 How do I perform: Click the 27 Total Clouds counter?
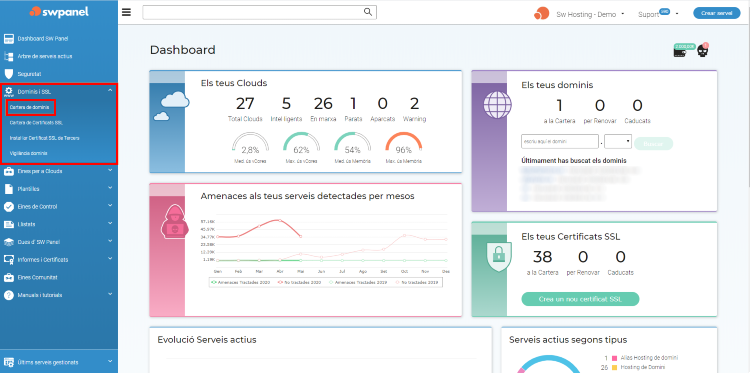(x=245, y=109)
